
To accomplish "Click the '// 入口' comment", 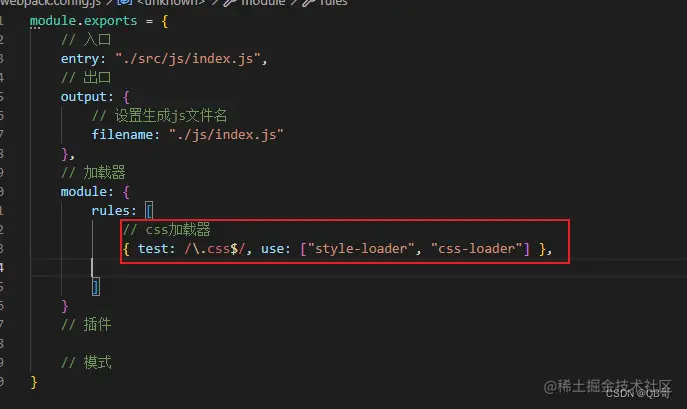I will tap(86, 39).
